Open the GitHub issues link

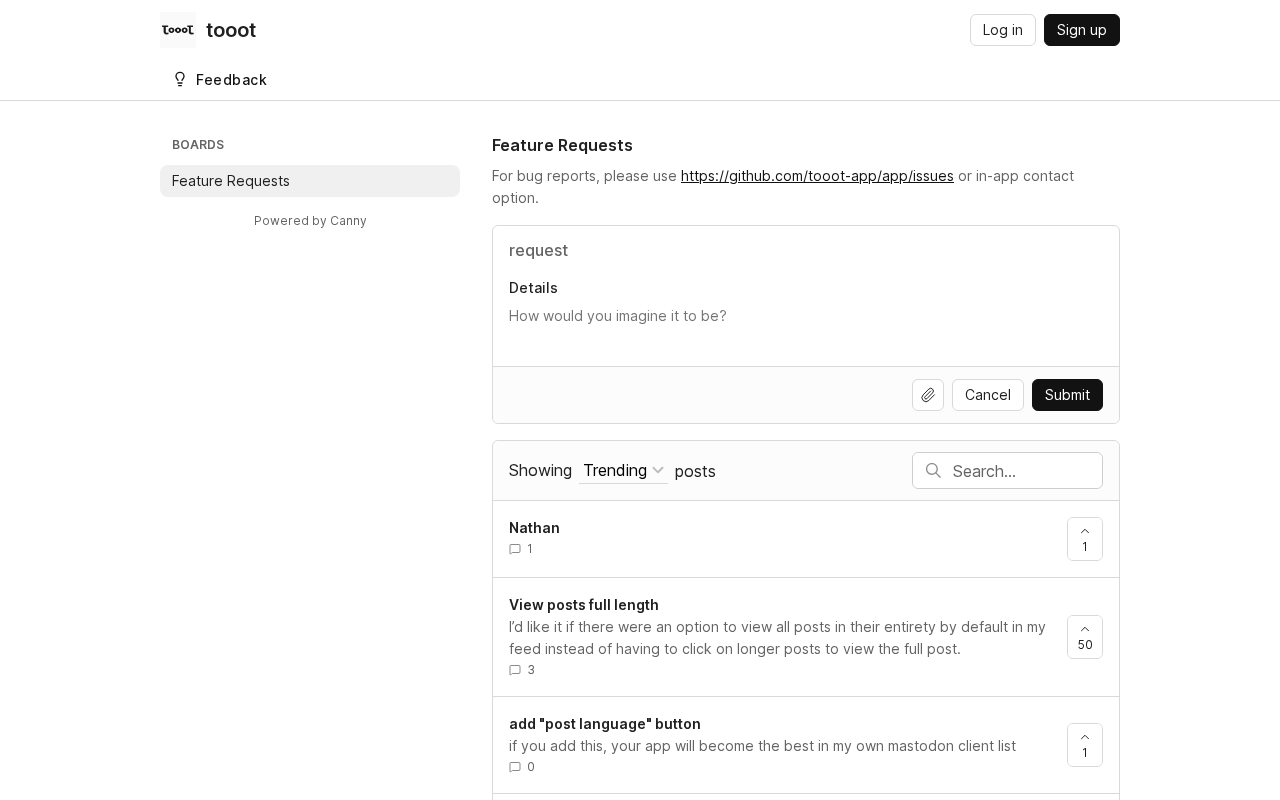pos(817,176)
